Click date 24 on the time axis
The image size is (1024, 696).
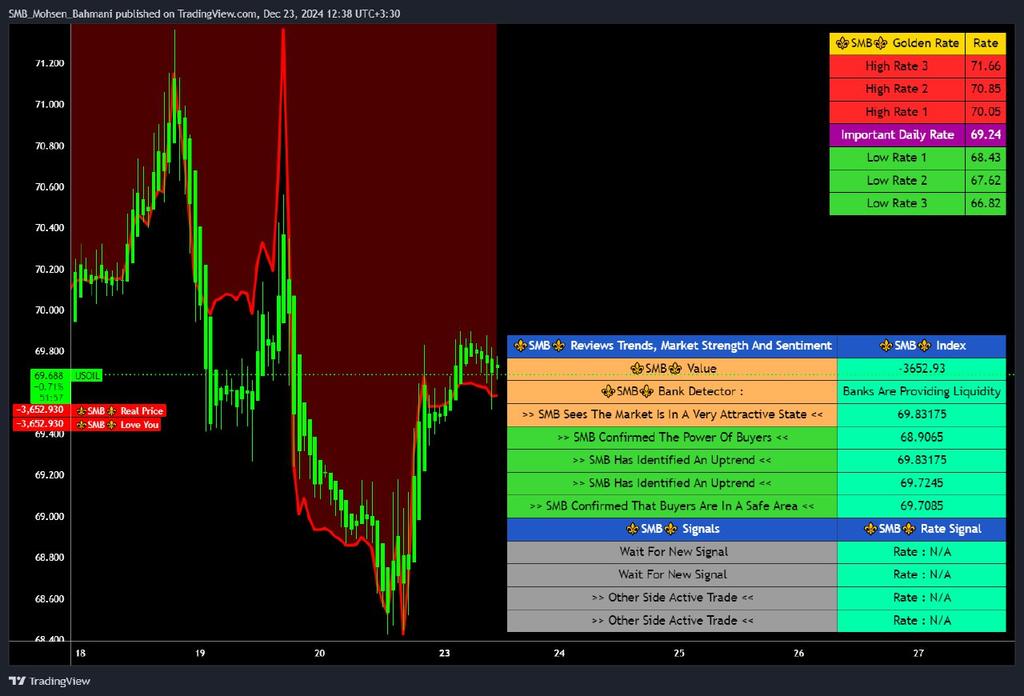(559, 653)
